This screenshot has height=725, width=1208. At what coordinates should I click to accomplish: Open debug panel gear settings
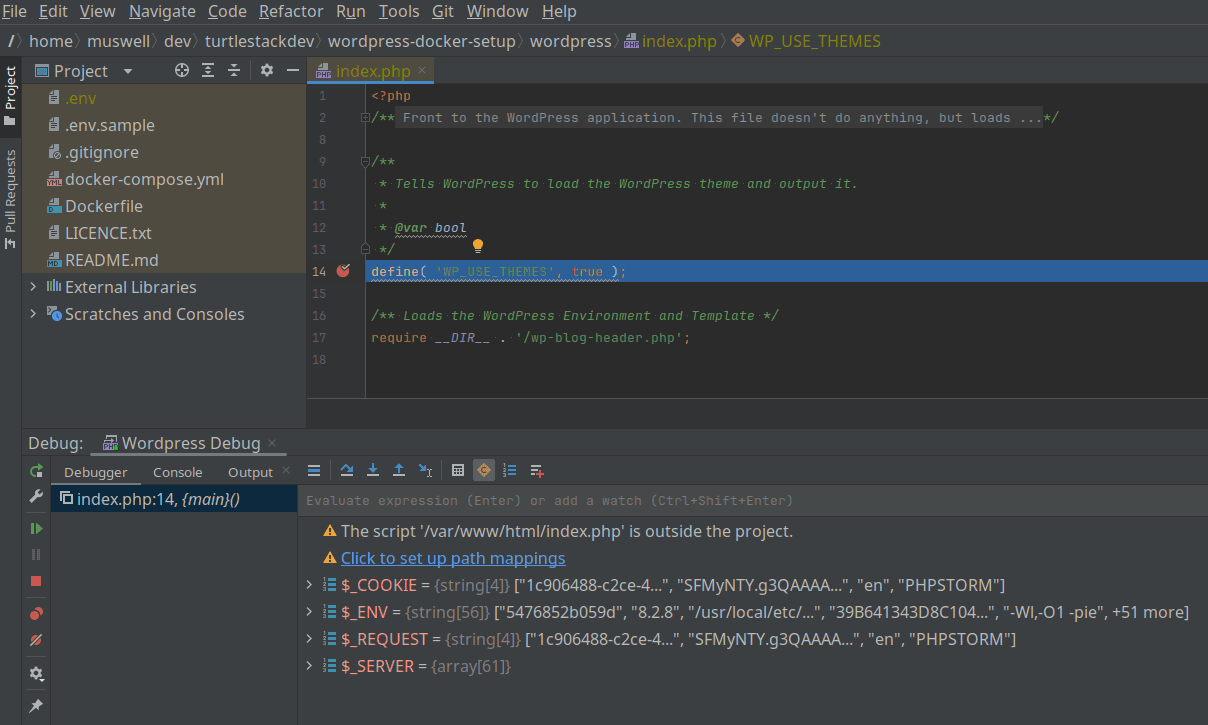click(36, 674)
